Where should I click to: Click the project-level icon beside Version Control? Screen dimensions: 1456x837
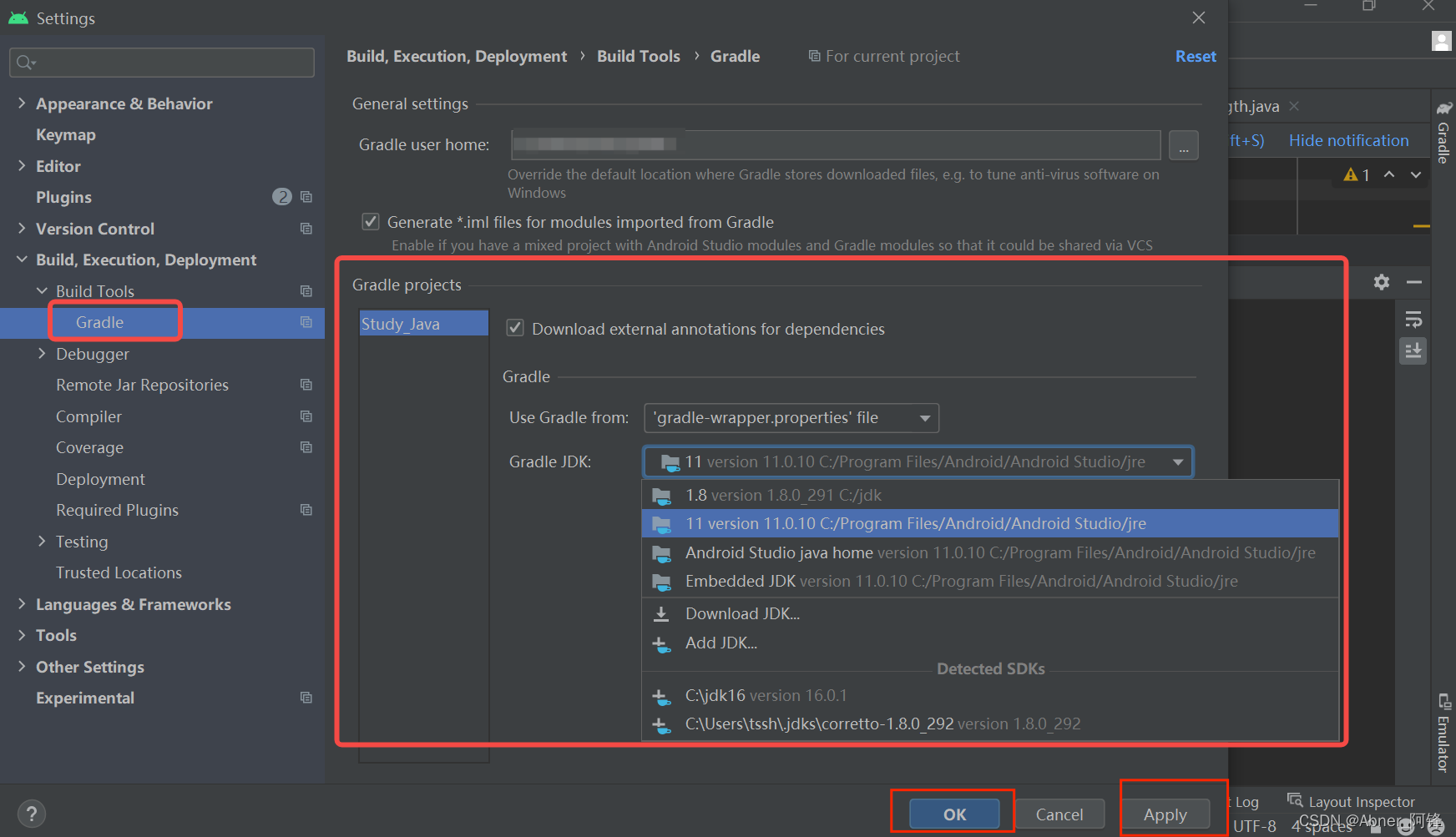tap(306, 229)
